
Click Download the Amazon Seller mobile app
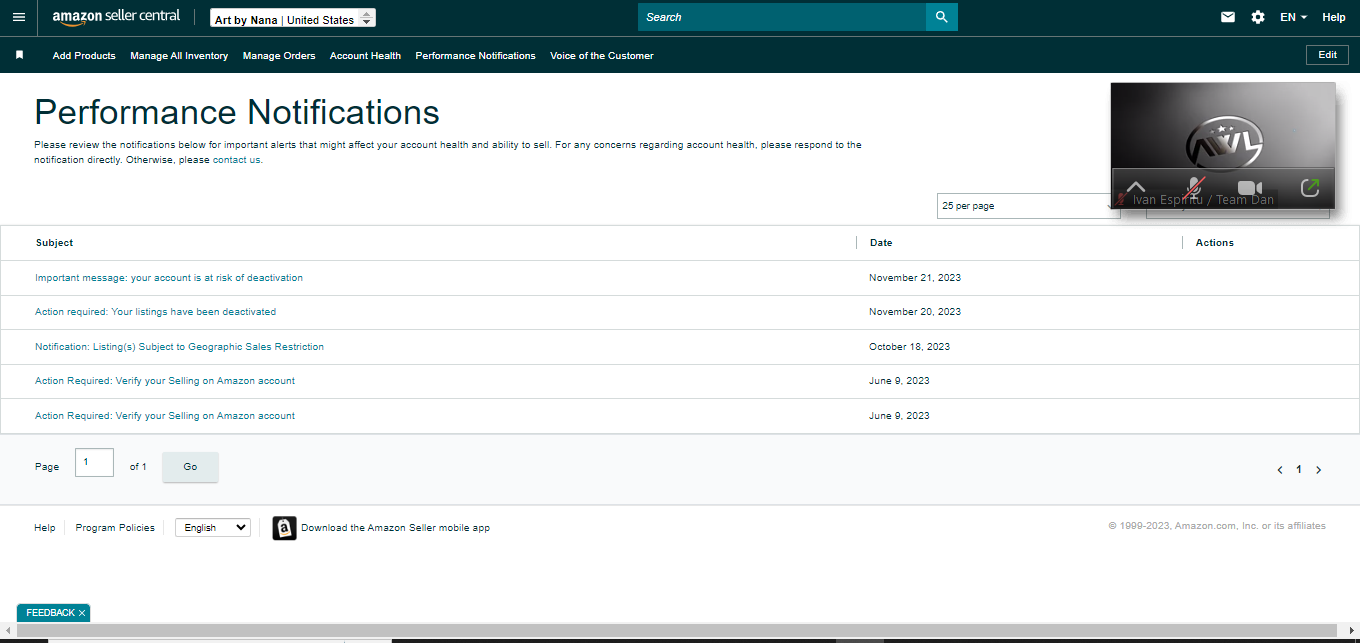click(x=395, y=528)
